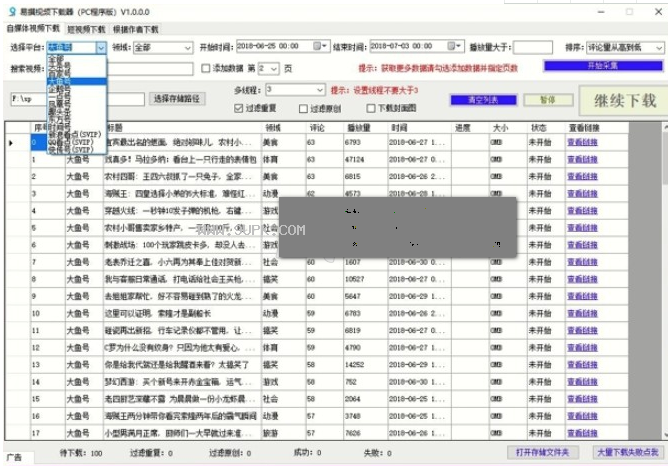Screen dimensions: 668x466
Task: Collapse the 选择平台 dropdown arrow
Action: 101,47
